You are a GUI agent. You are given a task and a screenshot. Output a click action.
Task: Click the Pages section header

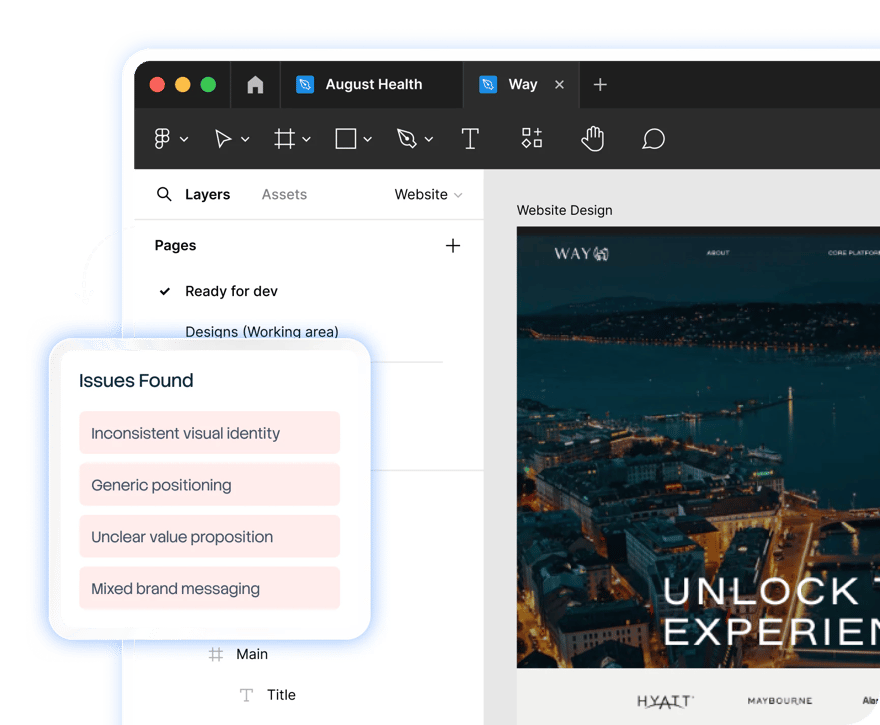pyautogui.click(x=175, y=246)
